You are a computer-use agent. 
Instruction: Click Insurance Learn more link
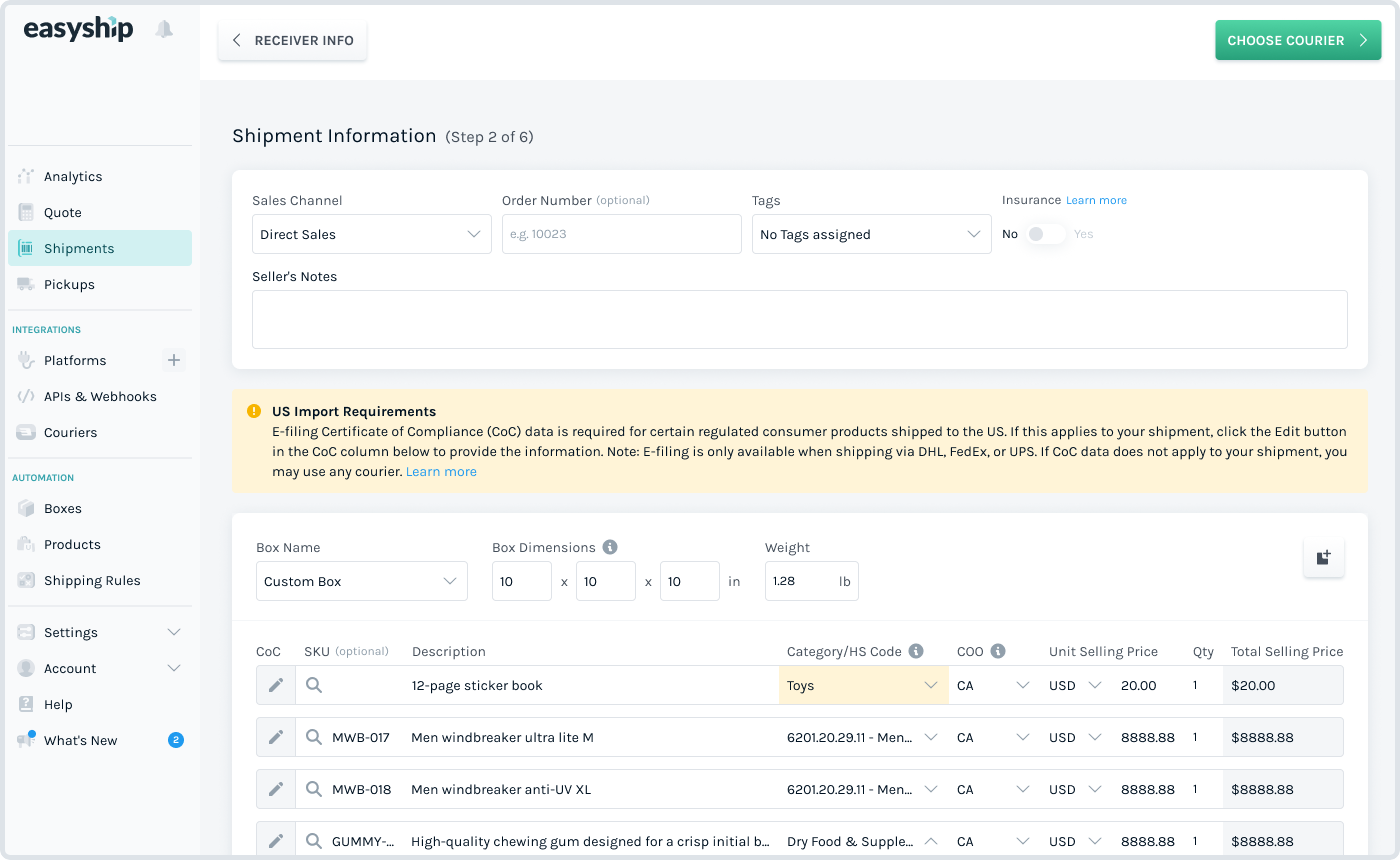(x=1096, y=200)
